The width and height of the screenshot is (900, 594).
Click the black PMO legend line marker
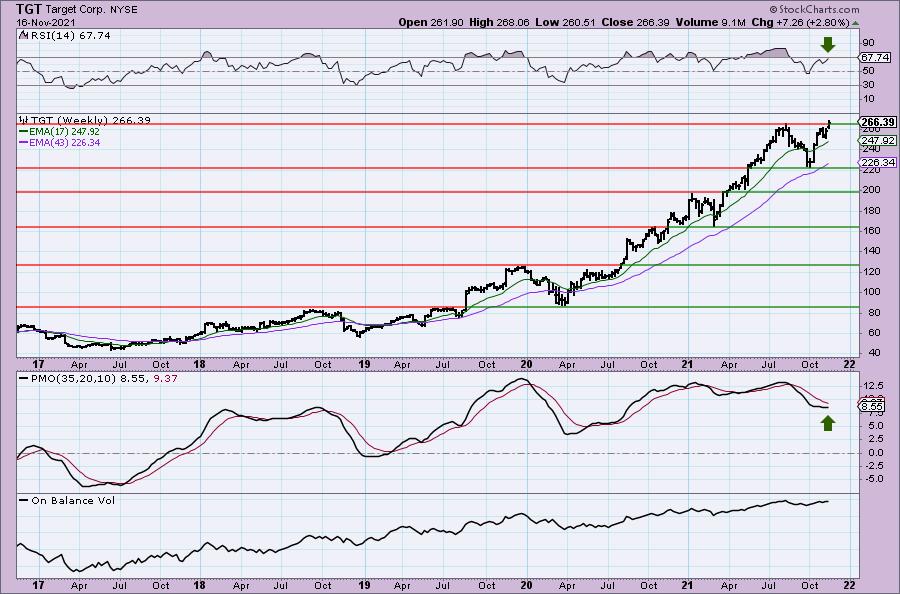(23, 379)
